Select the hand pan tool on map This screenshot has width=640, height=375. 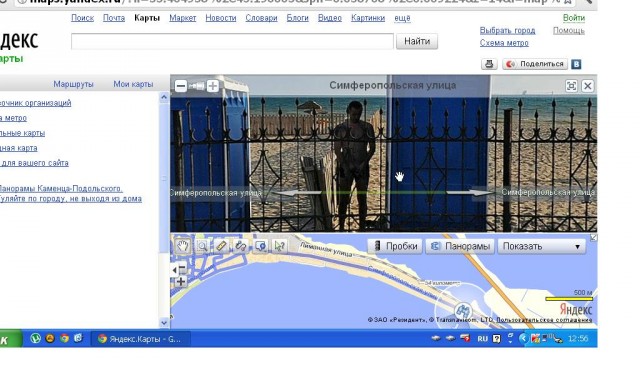pos(182,246)
